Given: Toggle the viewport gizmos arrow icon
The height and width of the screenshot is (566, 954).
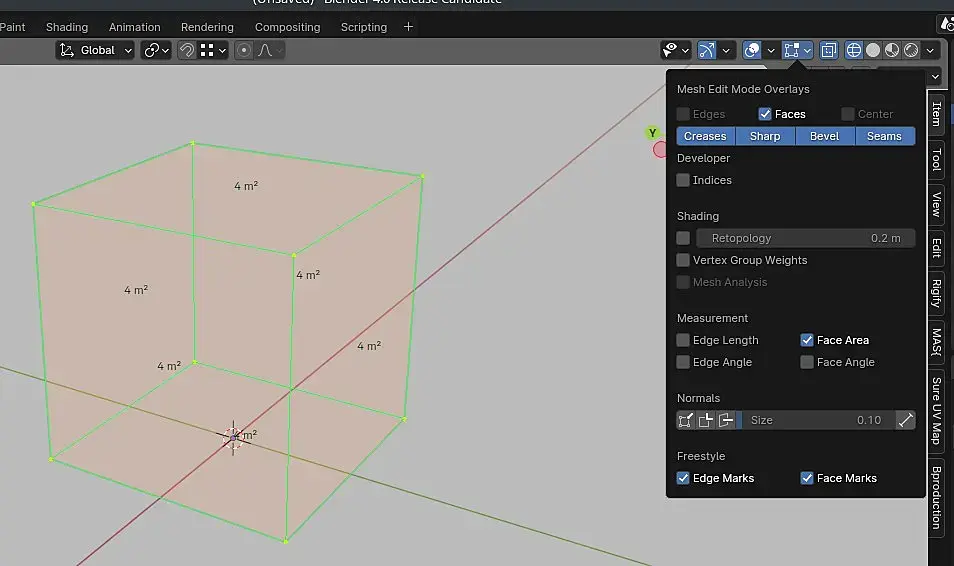Looking at the screenshot, I should [706, 50].
